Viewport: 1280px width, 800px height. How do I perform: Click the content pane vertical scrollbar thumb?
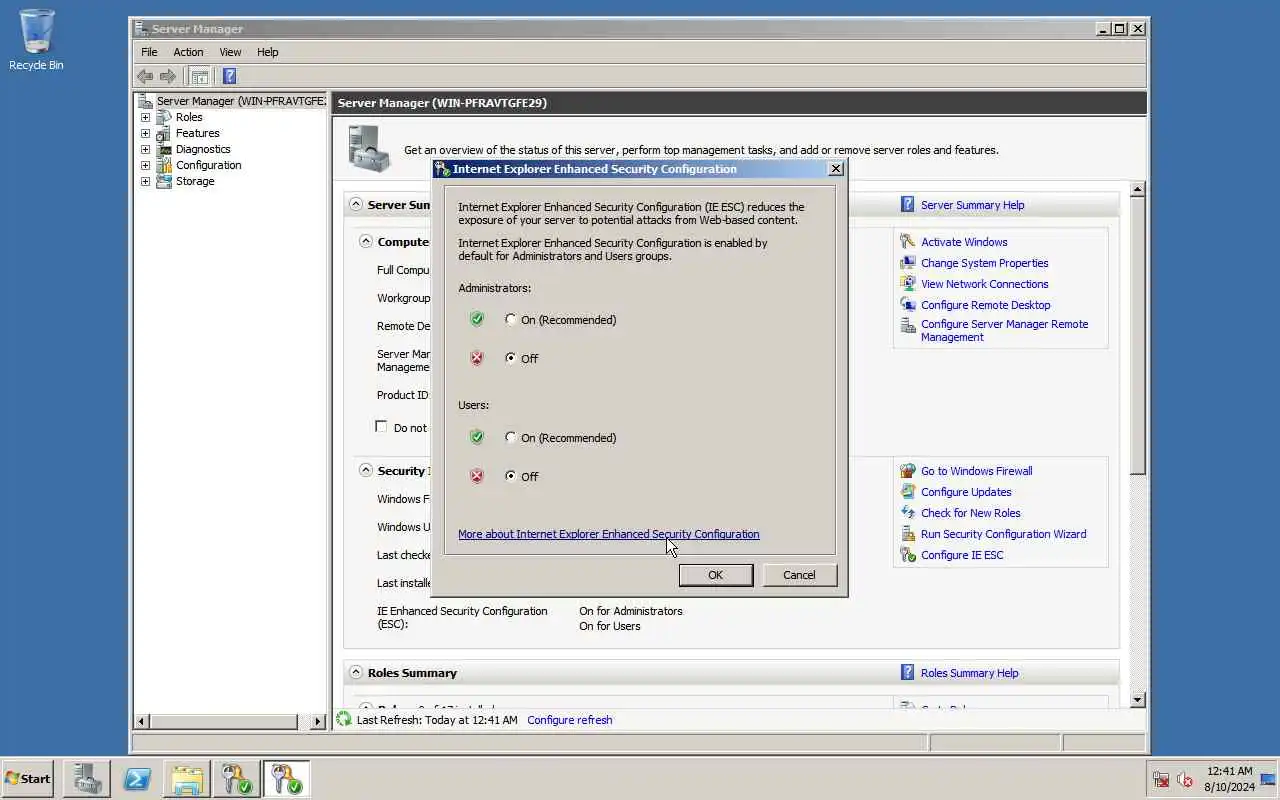pos(1137,336)
